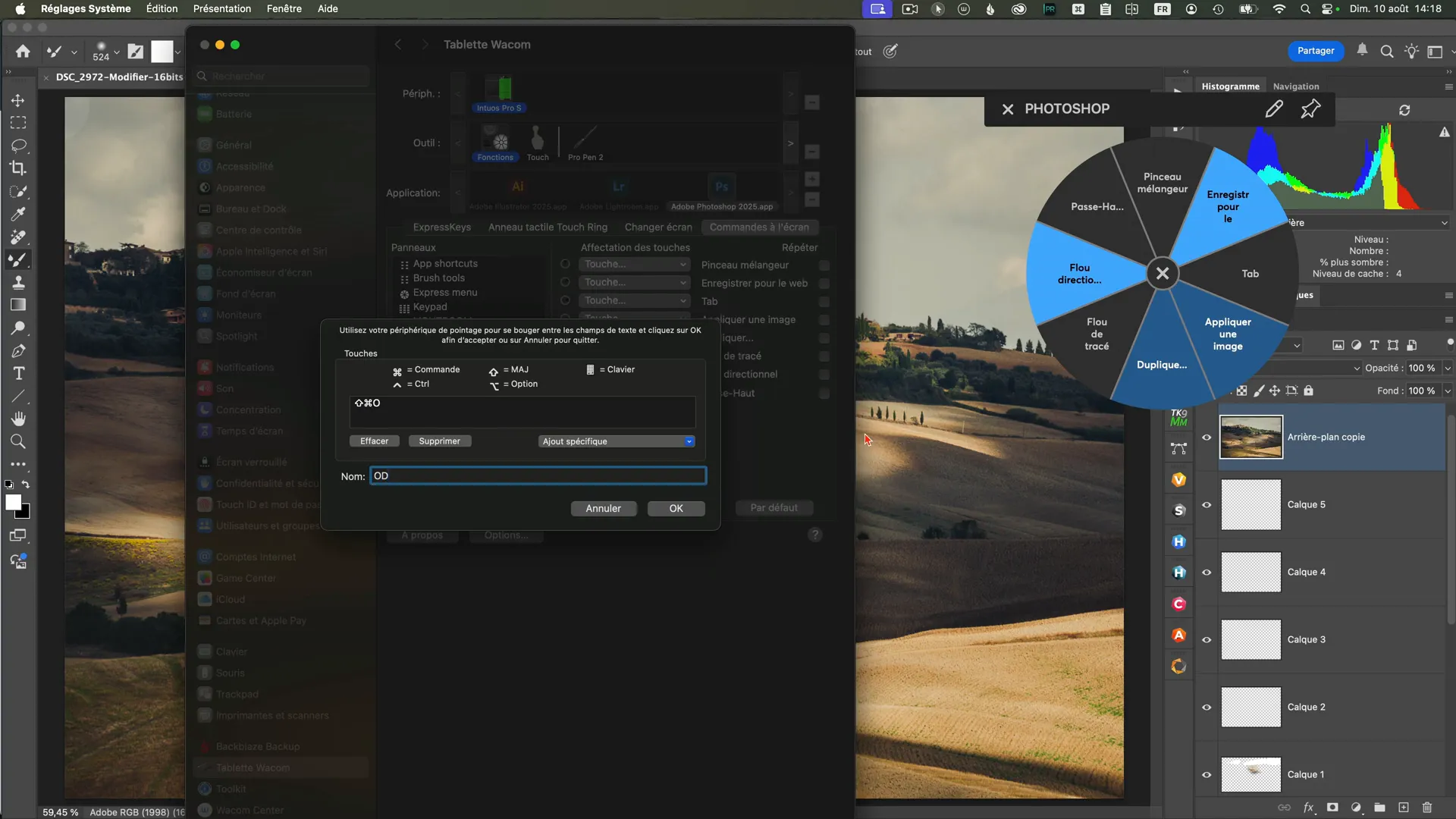Open the Présentation menu
Viewport: 1456px width, 819px height.
pyautogui.click(x=222, y=9)
